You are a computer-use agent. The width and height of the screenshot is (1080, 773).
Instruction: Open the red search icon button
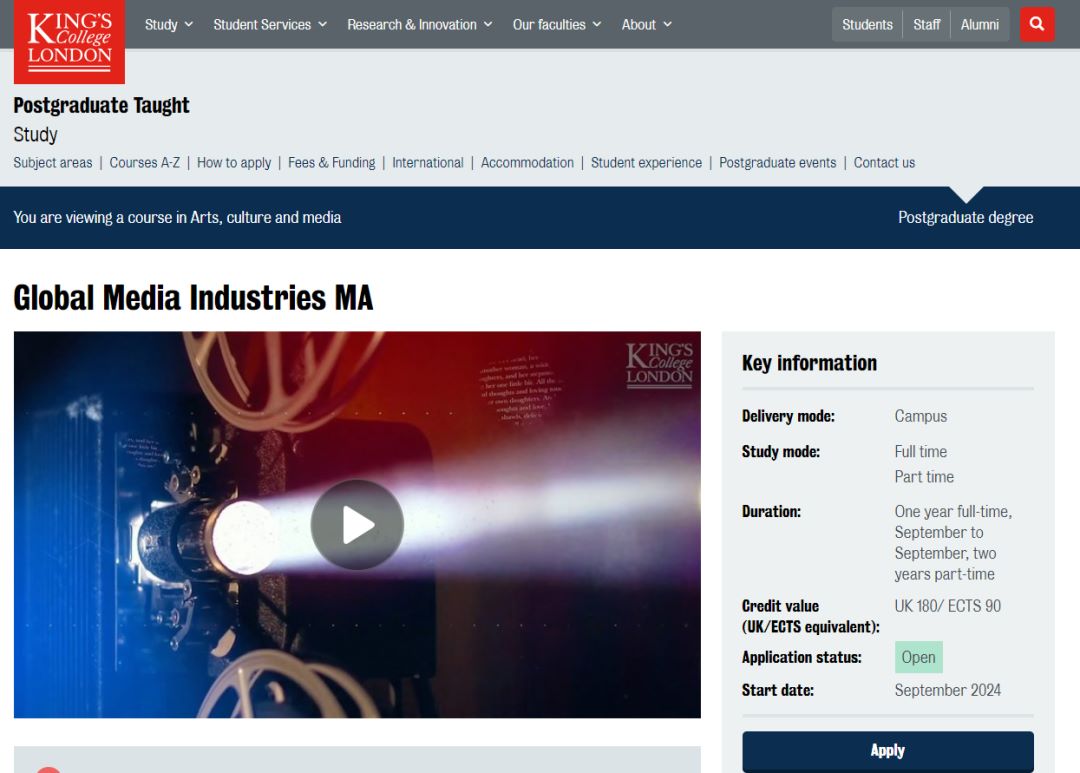click(x=1037, y=24)
